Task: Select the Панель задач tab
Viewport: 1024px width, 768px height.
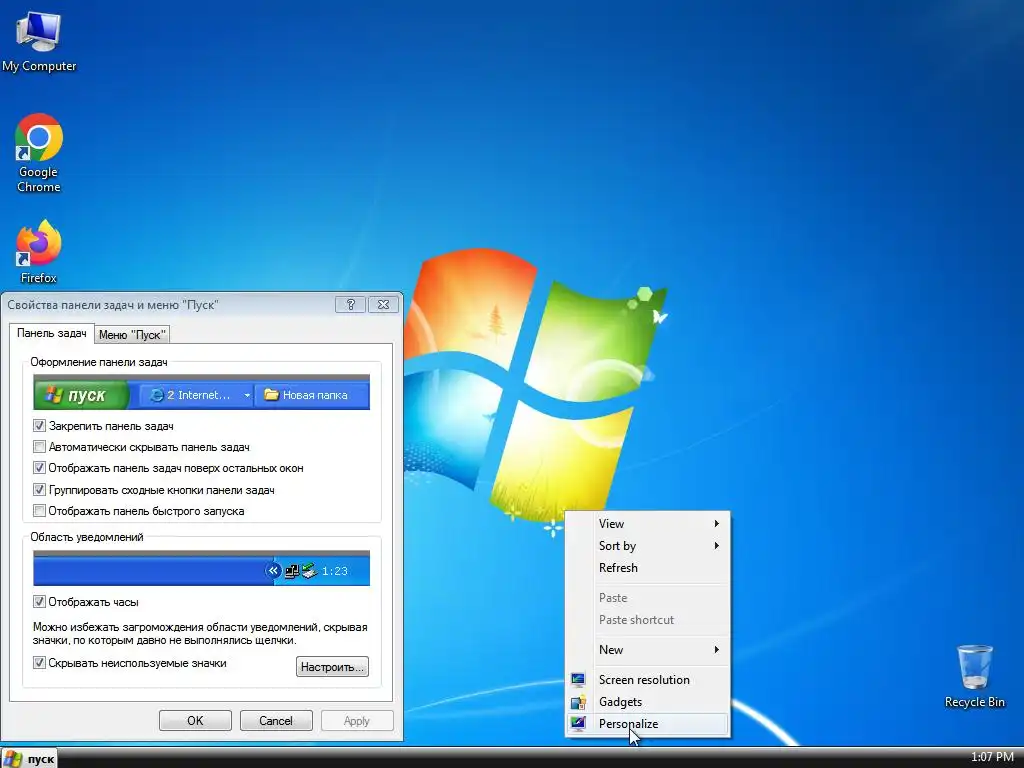Action: 52,333
